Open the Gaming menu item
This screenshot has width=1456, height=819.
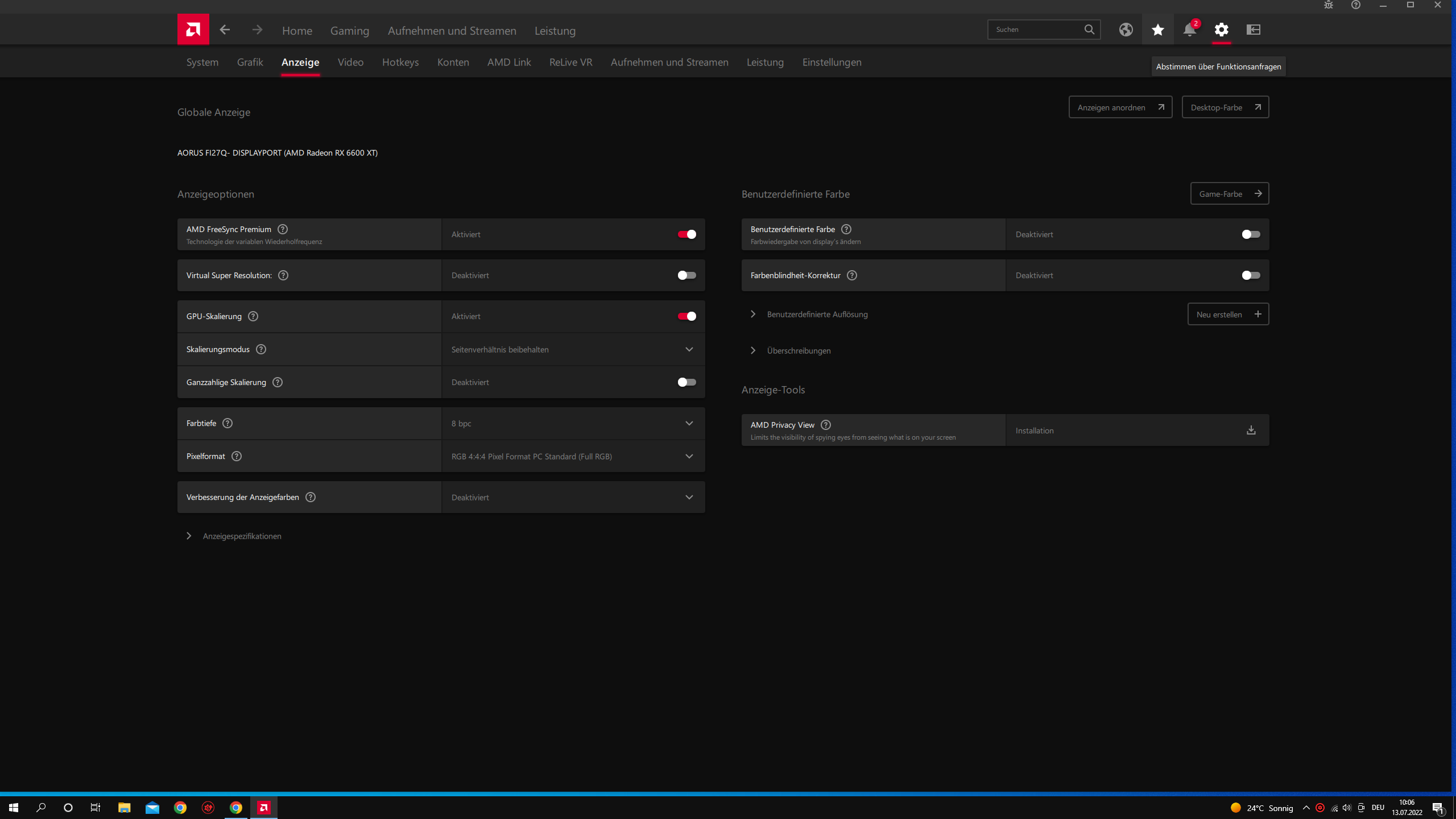point(349,31)
